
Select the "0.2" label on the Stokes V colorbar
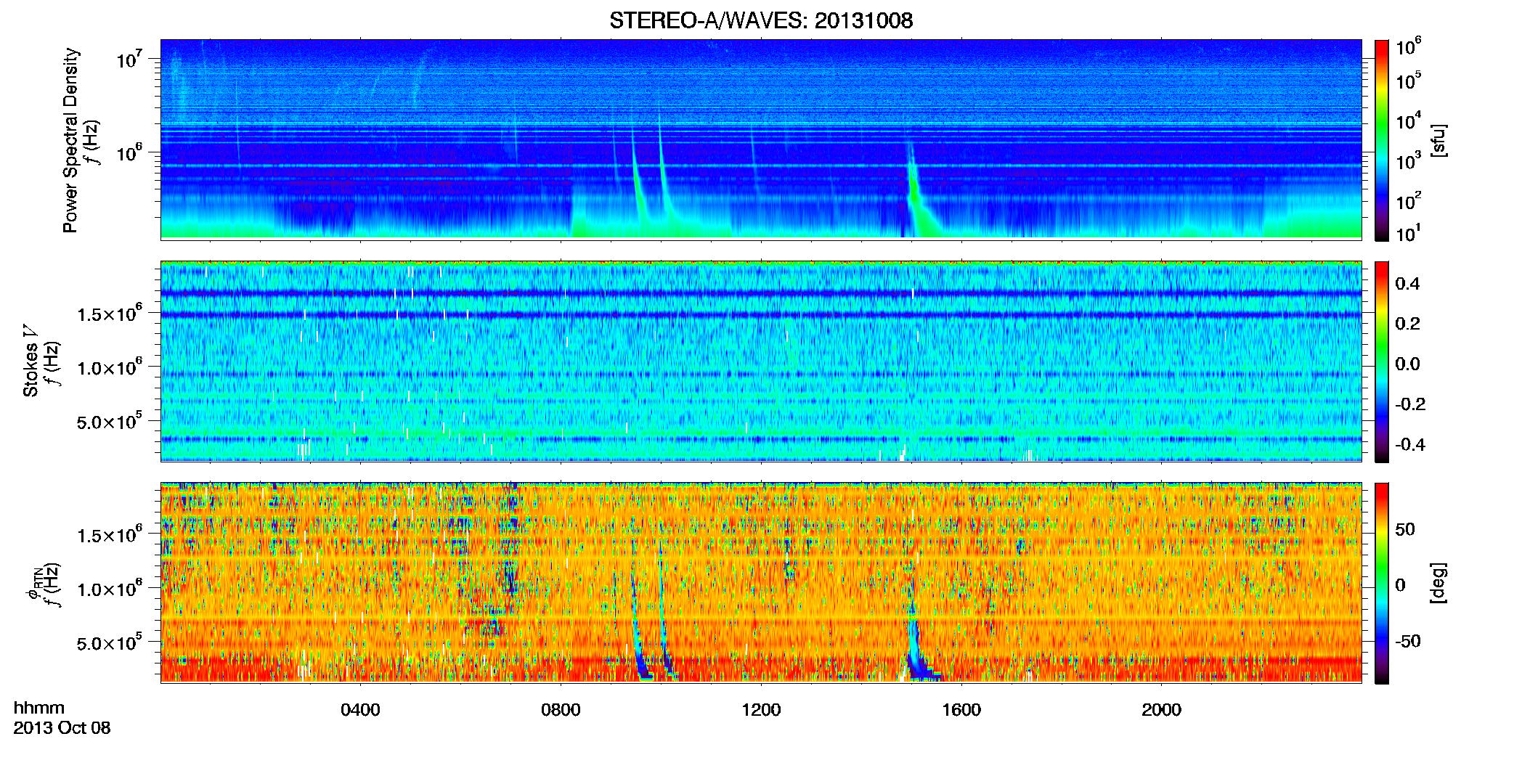[x=1407, y=324]
